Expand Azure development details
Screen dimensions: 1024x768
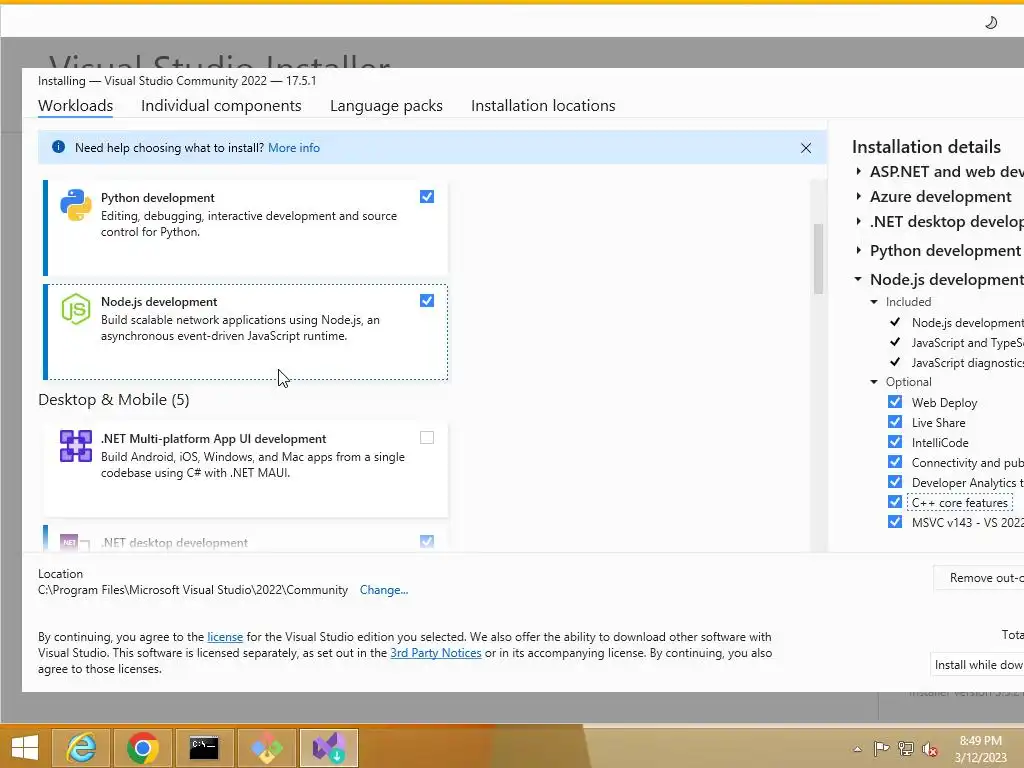(858, 196)
